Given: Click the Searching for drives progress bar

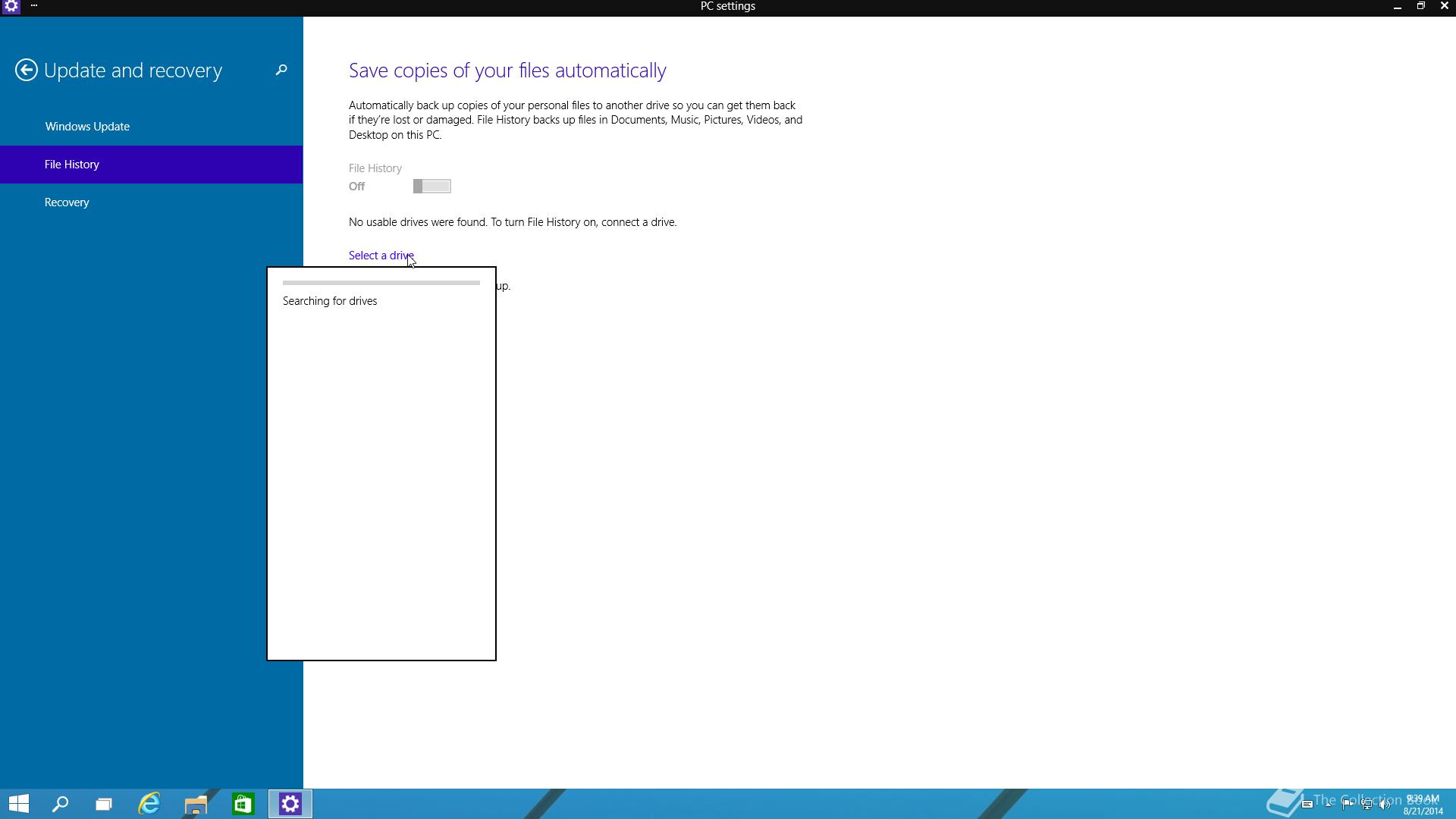Looking at the screenshot, I should pos(381,283).
